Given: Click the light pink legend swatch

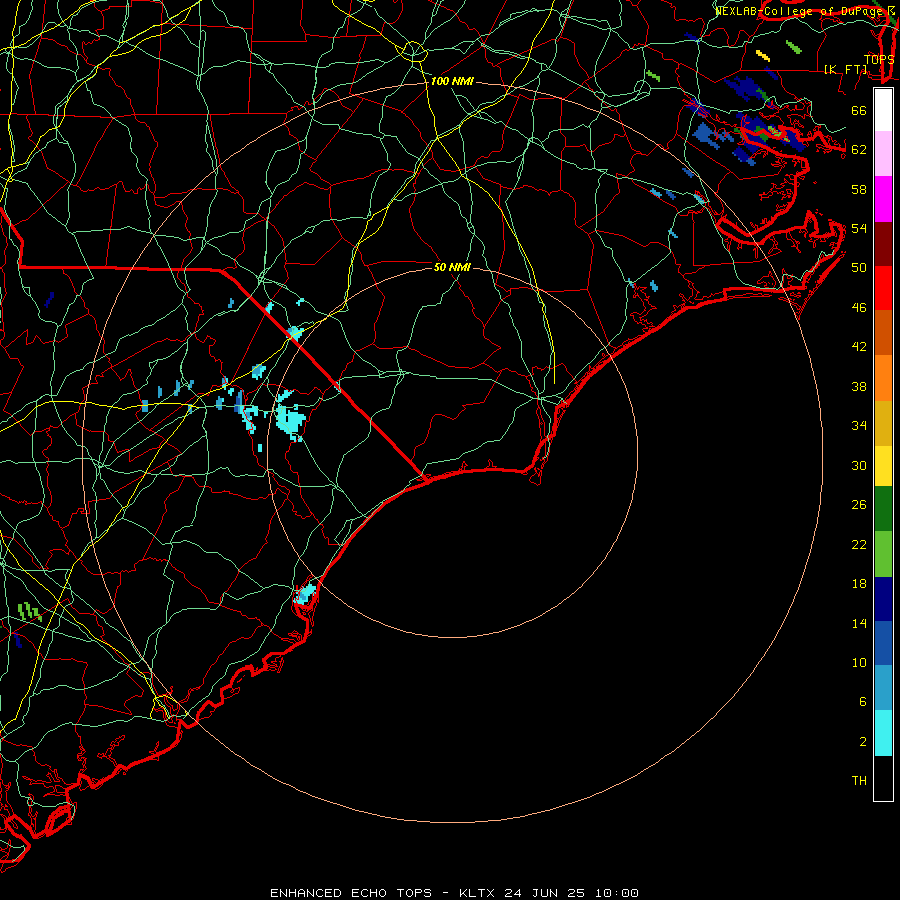Looking at the screenshot, I should click(883, 154).
